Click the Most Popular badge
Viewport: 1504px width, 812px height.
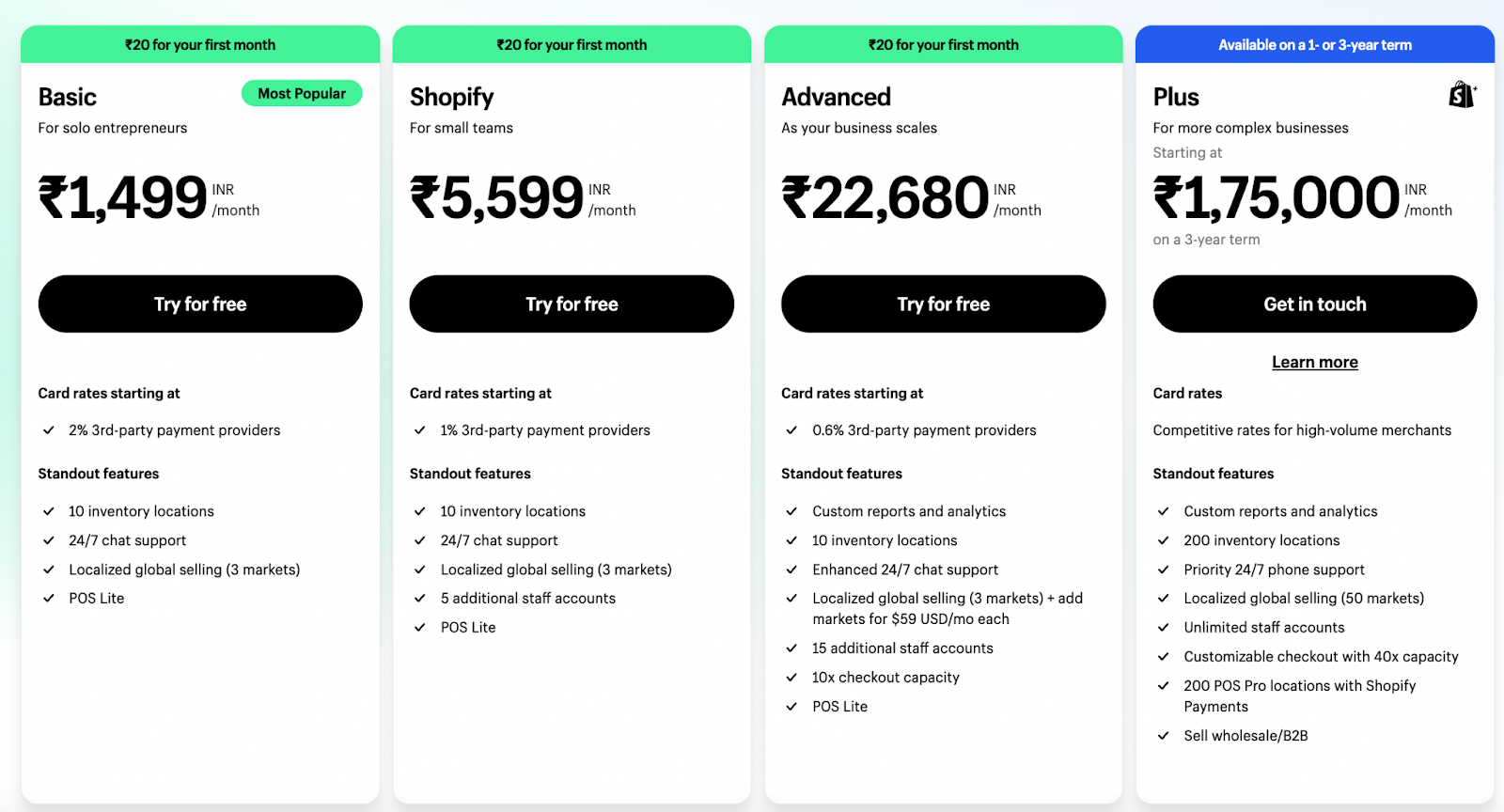(x=302, y=93)
